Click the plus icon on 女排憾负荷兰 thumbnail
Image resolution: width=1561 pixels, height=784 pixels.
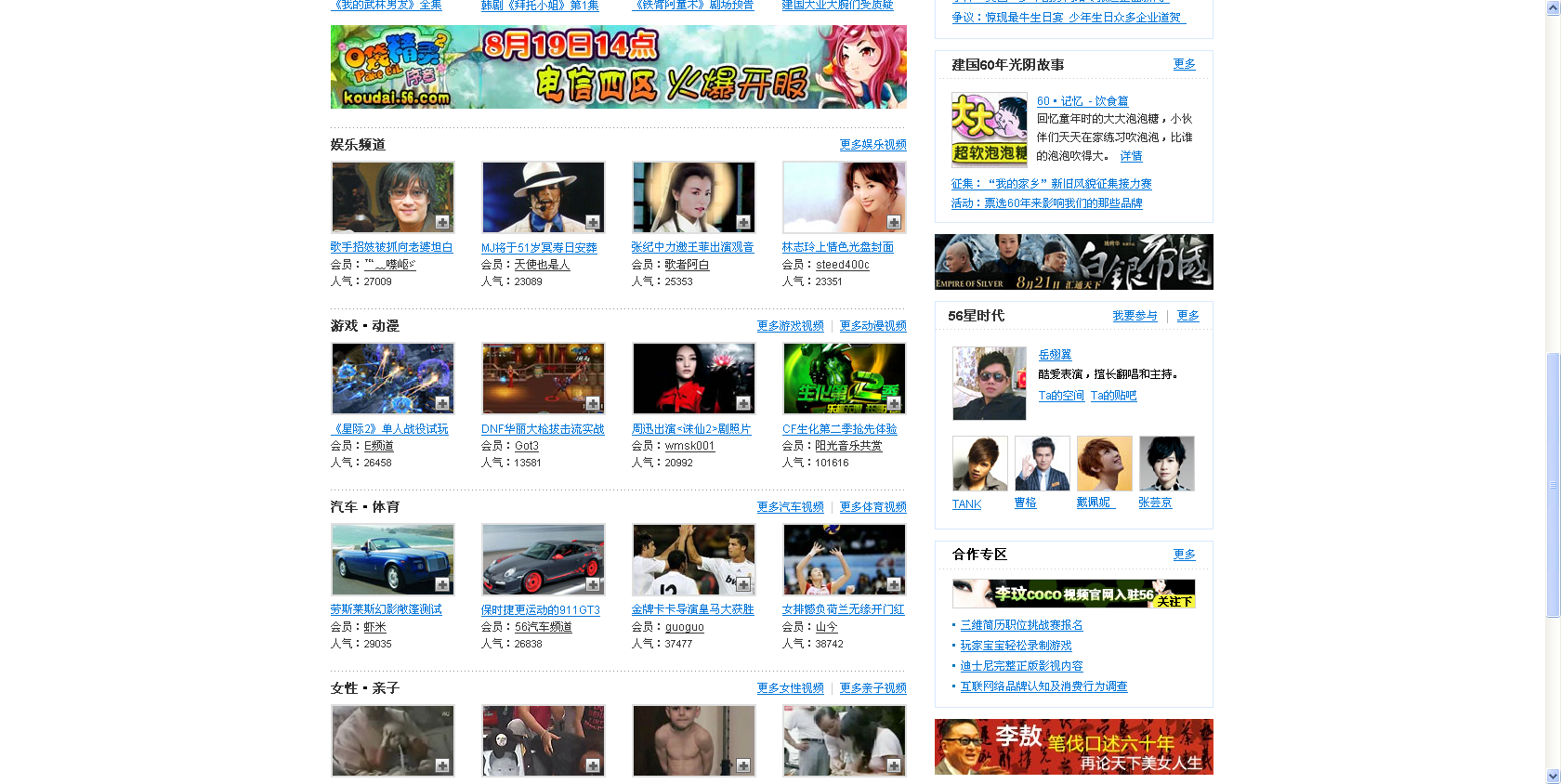pyautogui.click(x=894, y=585)
